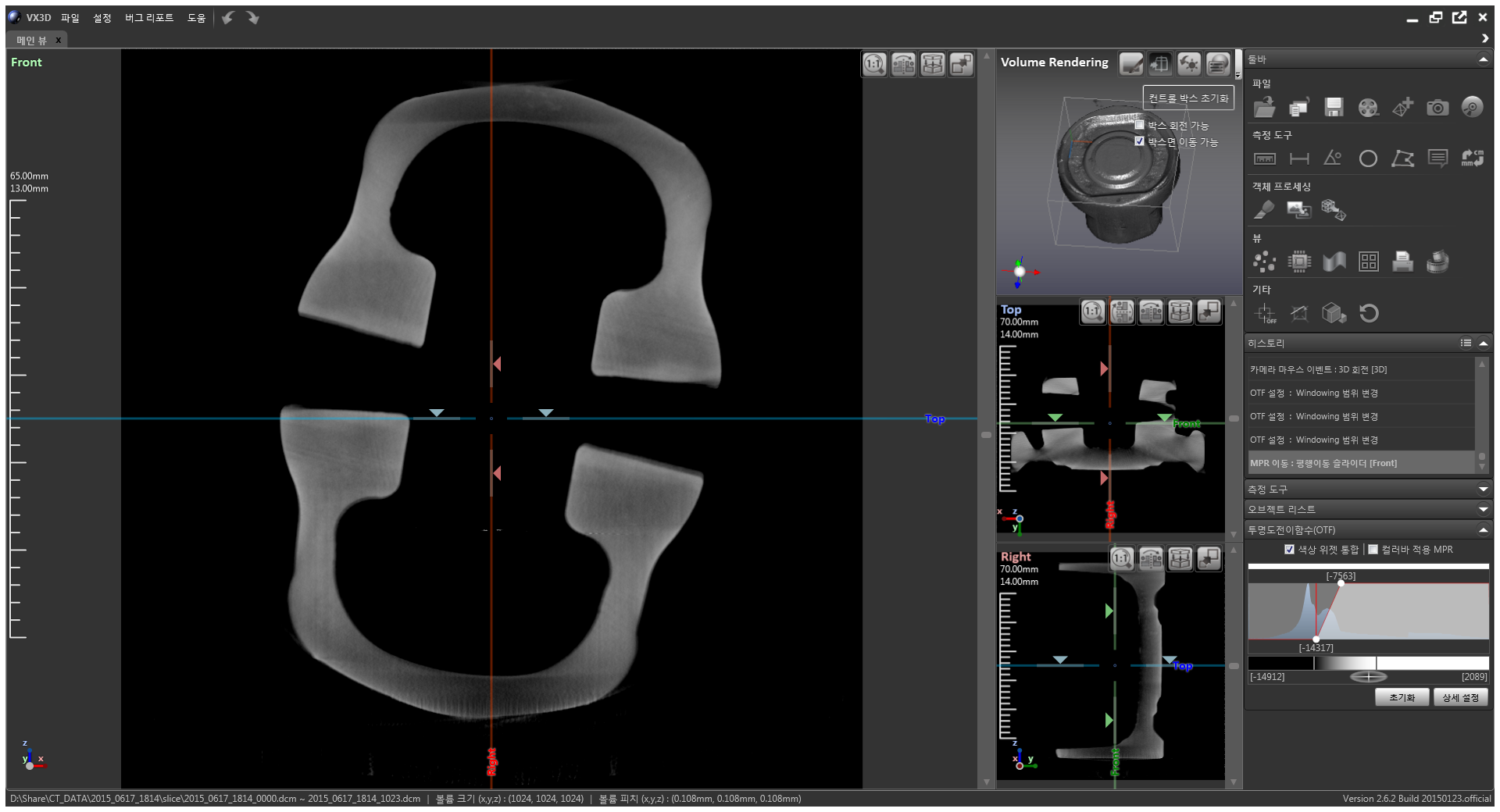1500x812 pixels.
Task: Open the 파일 menu
Action: tap(70, 17)
